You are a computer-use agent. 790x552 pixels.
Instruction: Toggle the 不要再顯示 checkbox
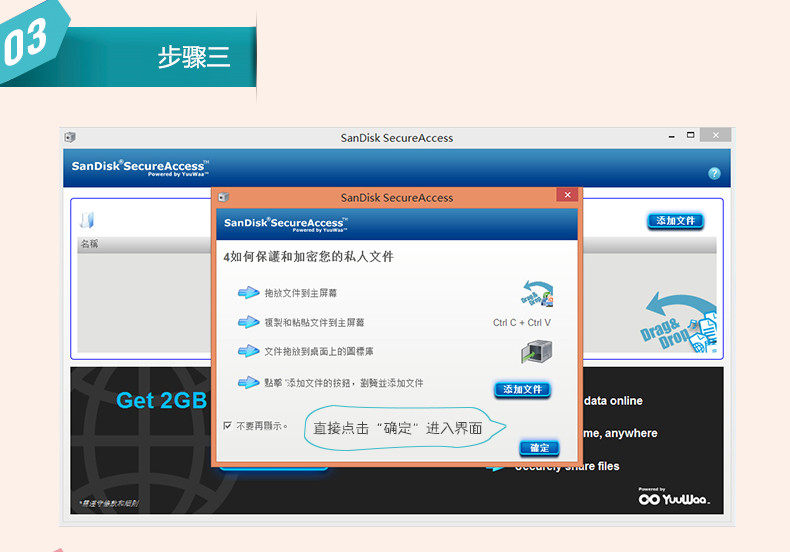pyautogui.click(x=227, y=426)
